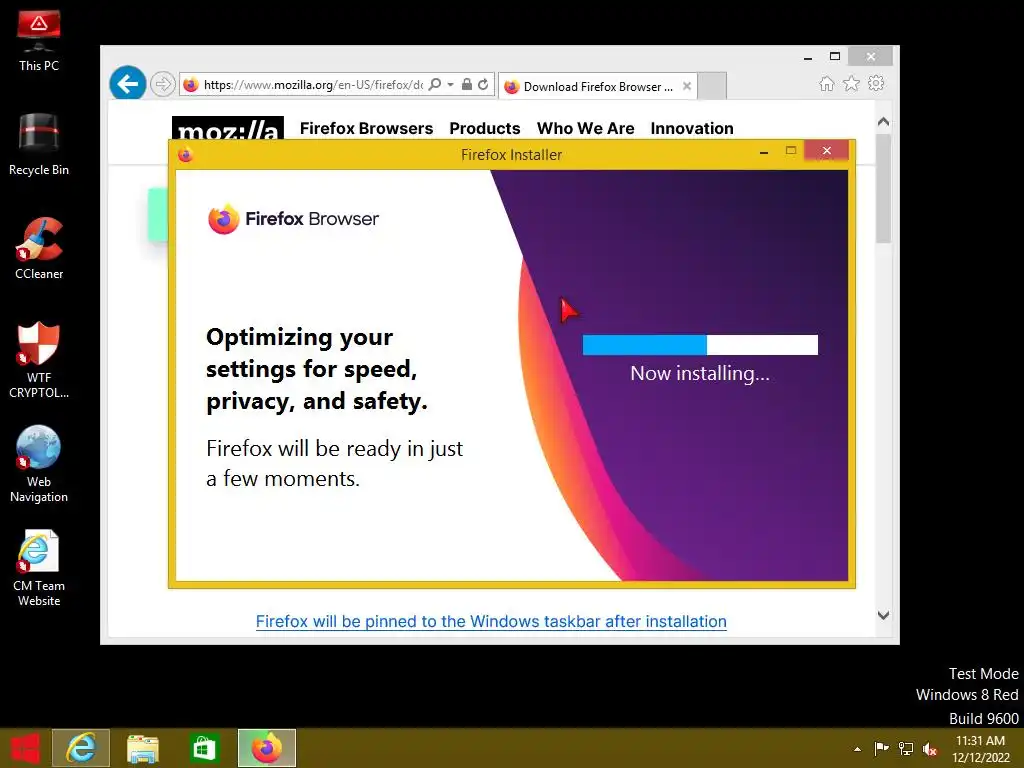
Task: Open a new tab in Internet Explorer
Action: tap(712, 86)
